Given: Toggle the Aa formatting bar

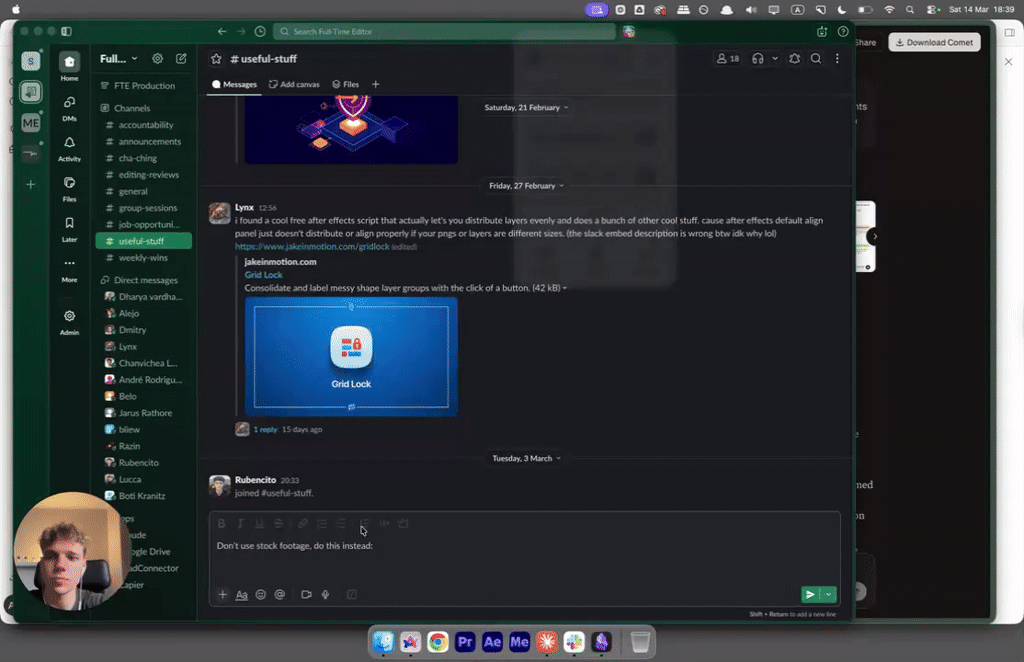Looking at the screenshot, I should coord(241,594).
